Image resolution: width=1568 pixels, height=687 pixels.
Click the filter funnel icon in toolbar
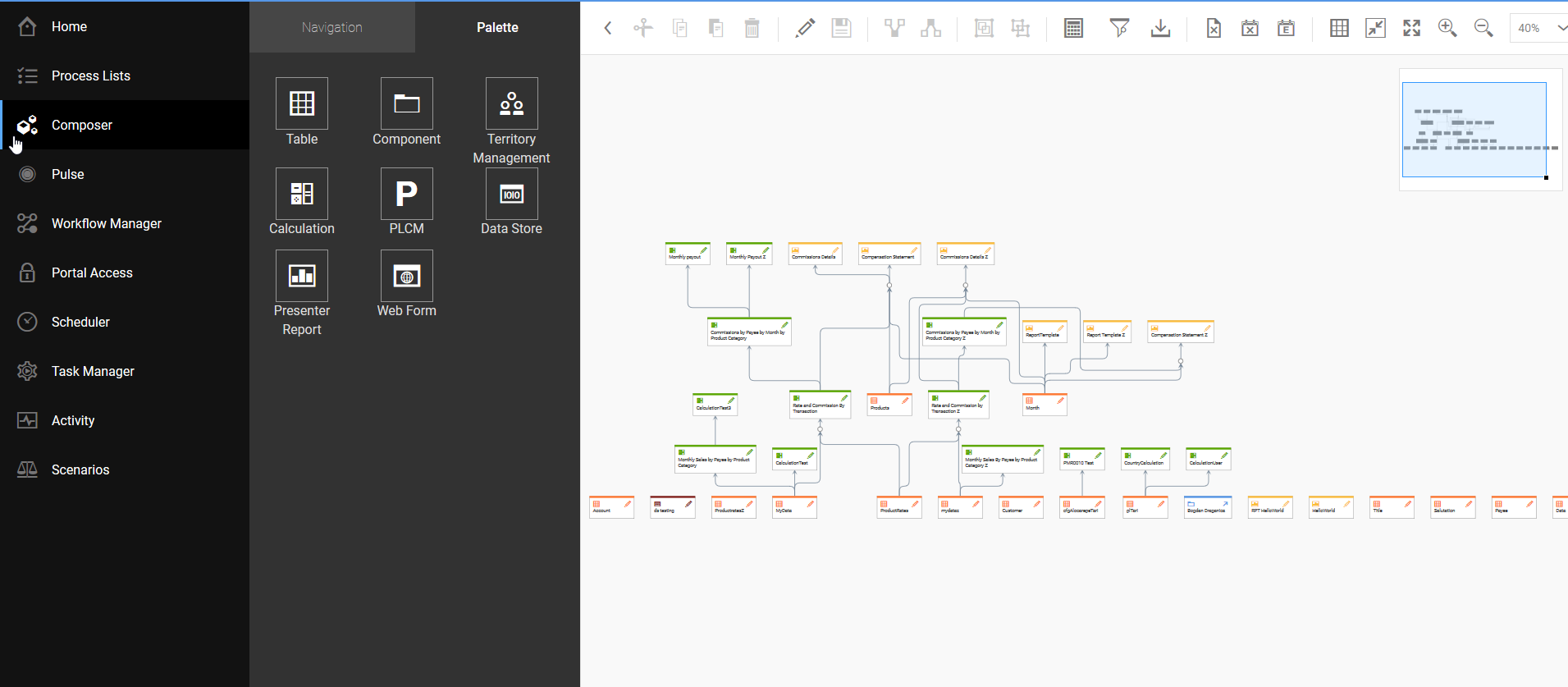[x=1118, y=28]
